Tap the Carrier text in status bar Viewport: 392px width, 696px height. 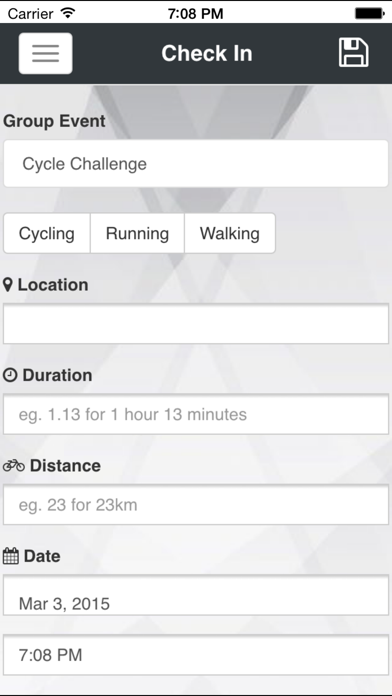30,14
